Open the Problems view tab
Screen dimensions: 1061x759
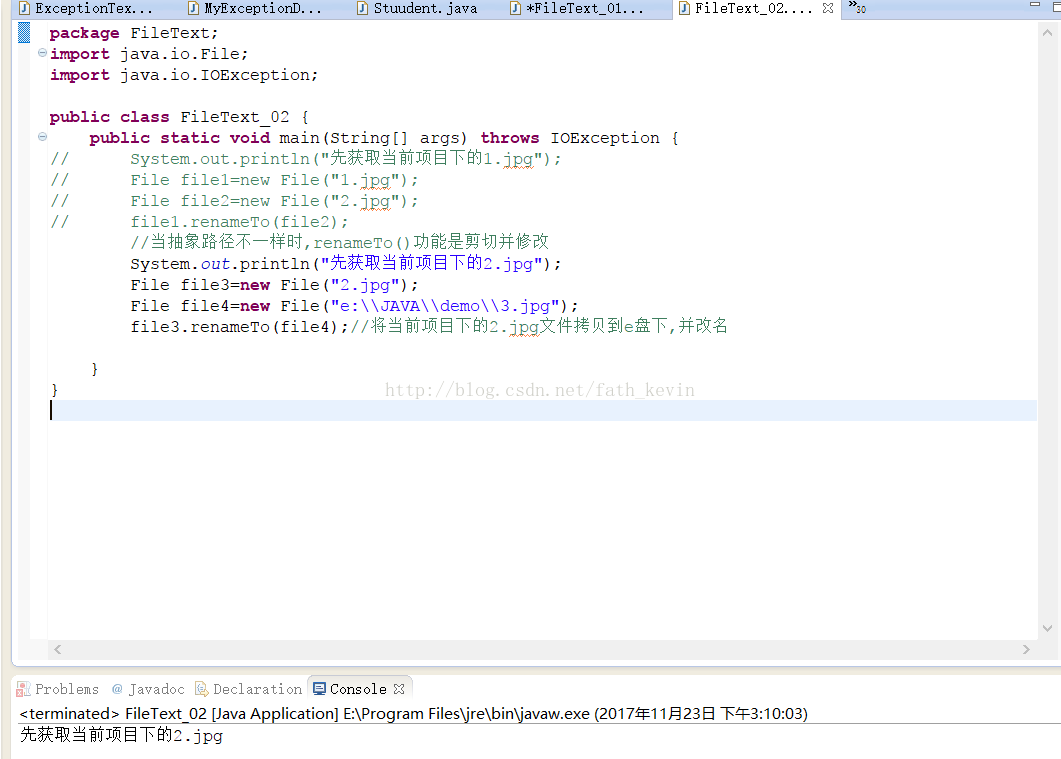pos(58,689)
